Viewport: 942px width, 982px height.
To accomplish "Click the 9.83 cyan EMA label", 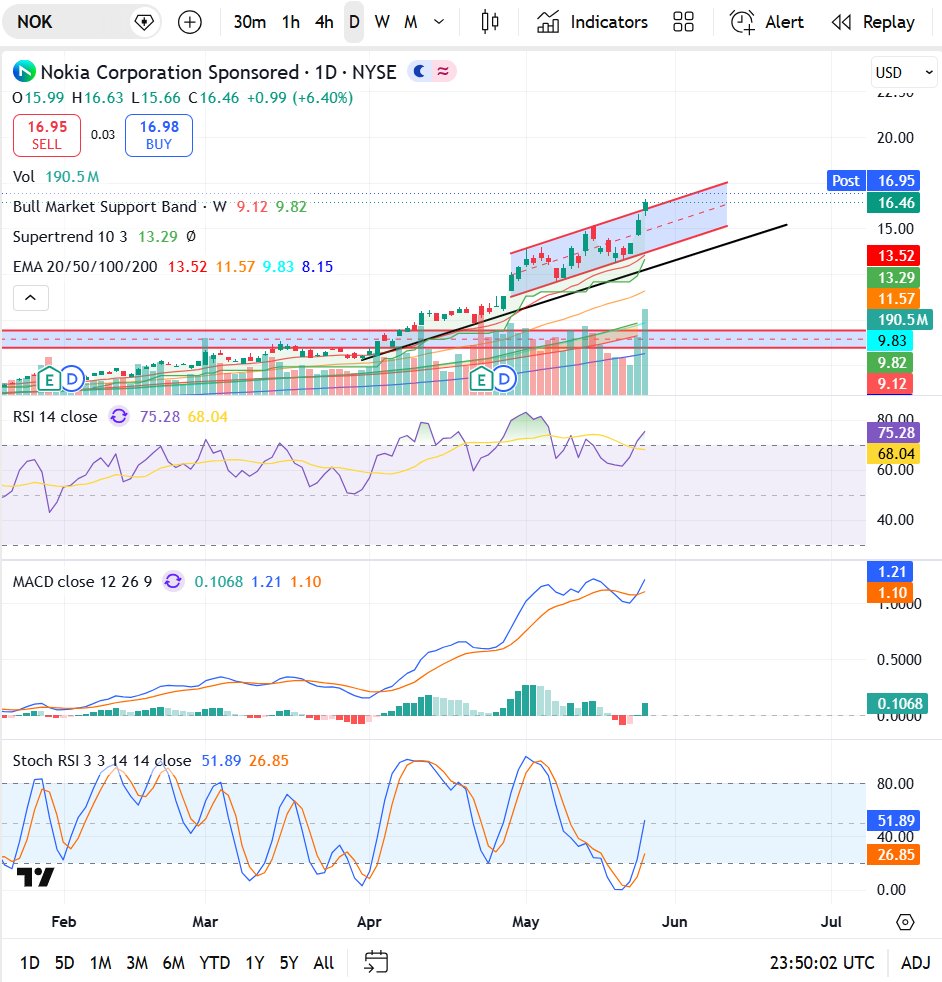I will coord(890,341).
